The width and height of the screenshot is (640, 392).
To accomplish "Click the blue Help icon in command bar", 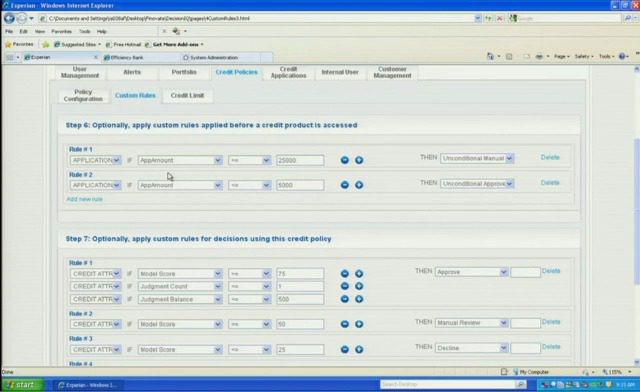I will [x=622, y=56].
